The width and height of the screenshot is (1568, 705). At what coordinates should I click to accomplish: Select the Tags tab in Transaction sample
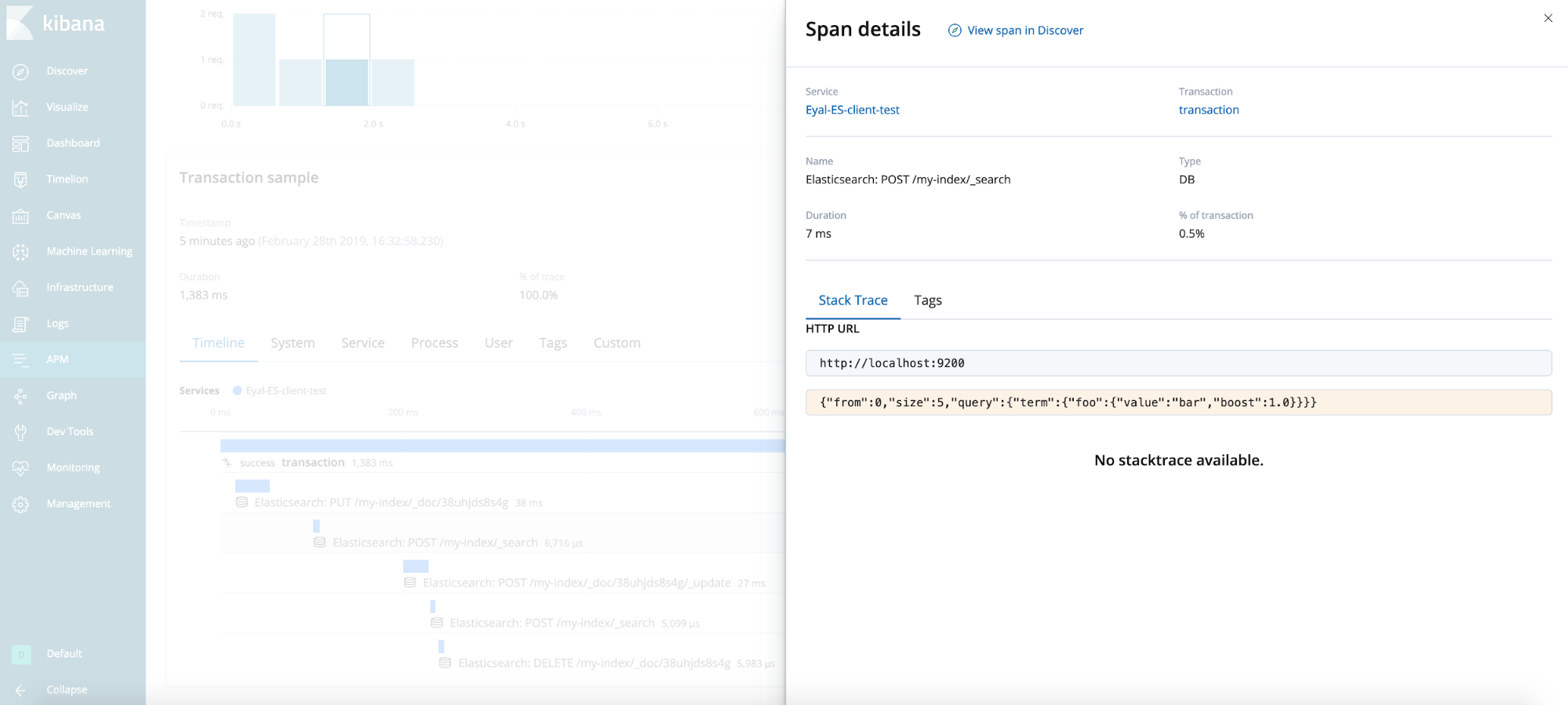pyautogui.click(x=553, y=343)
